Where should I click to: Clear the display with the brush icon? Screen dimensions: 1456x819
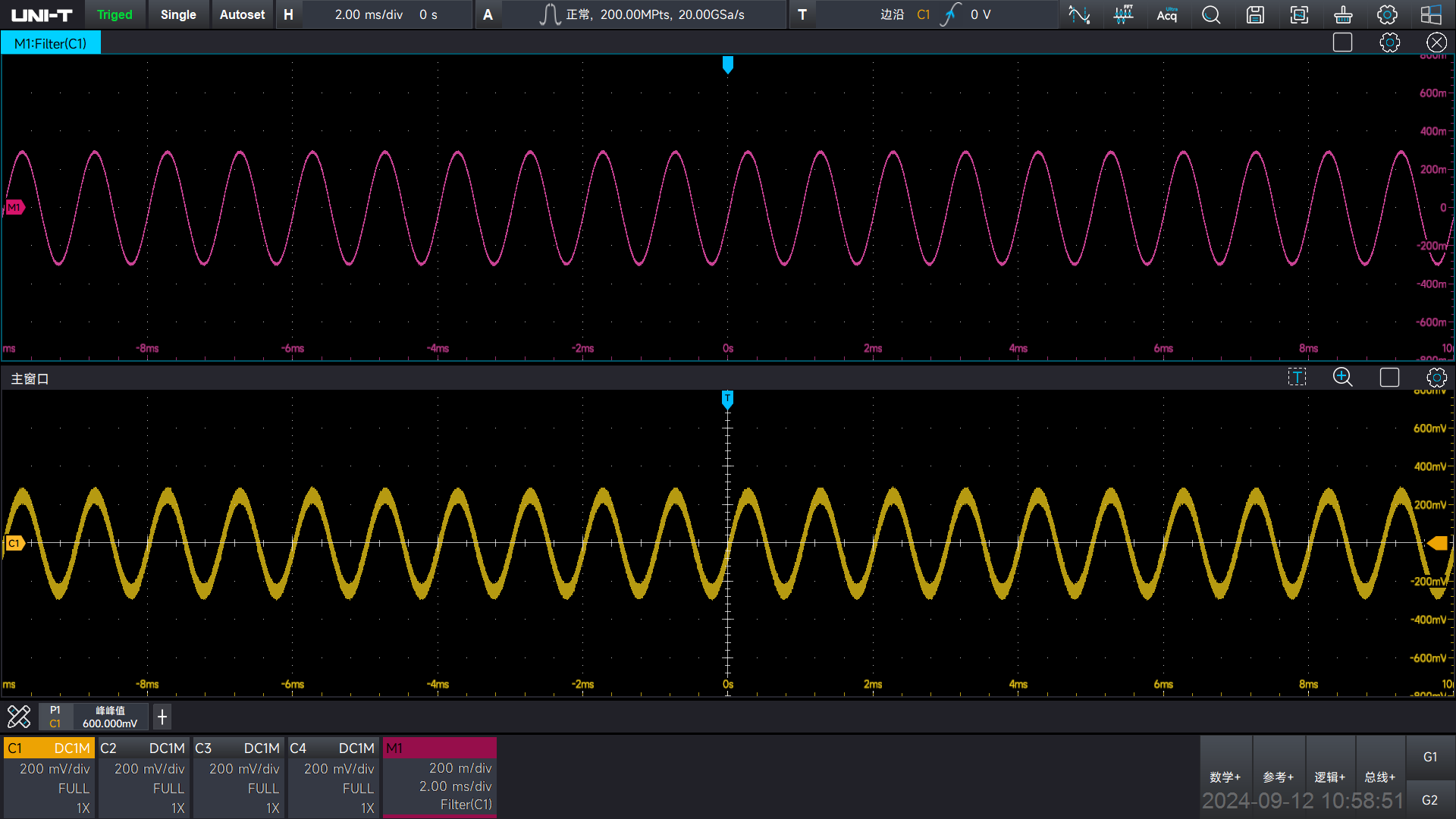click(x=1343, y=14)
